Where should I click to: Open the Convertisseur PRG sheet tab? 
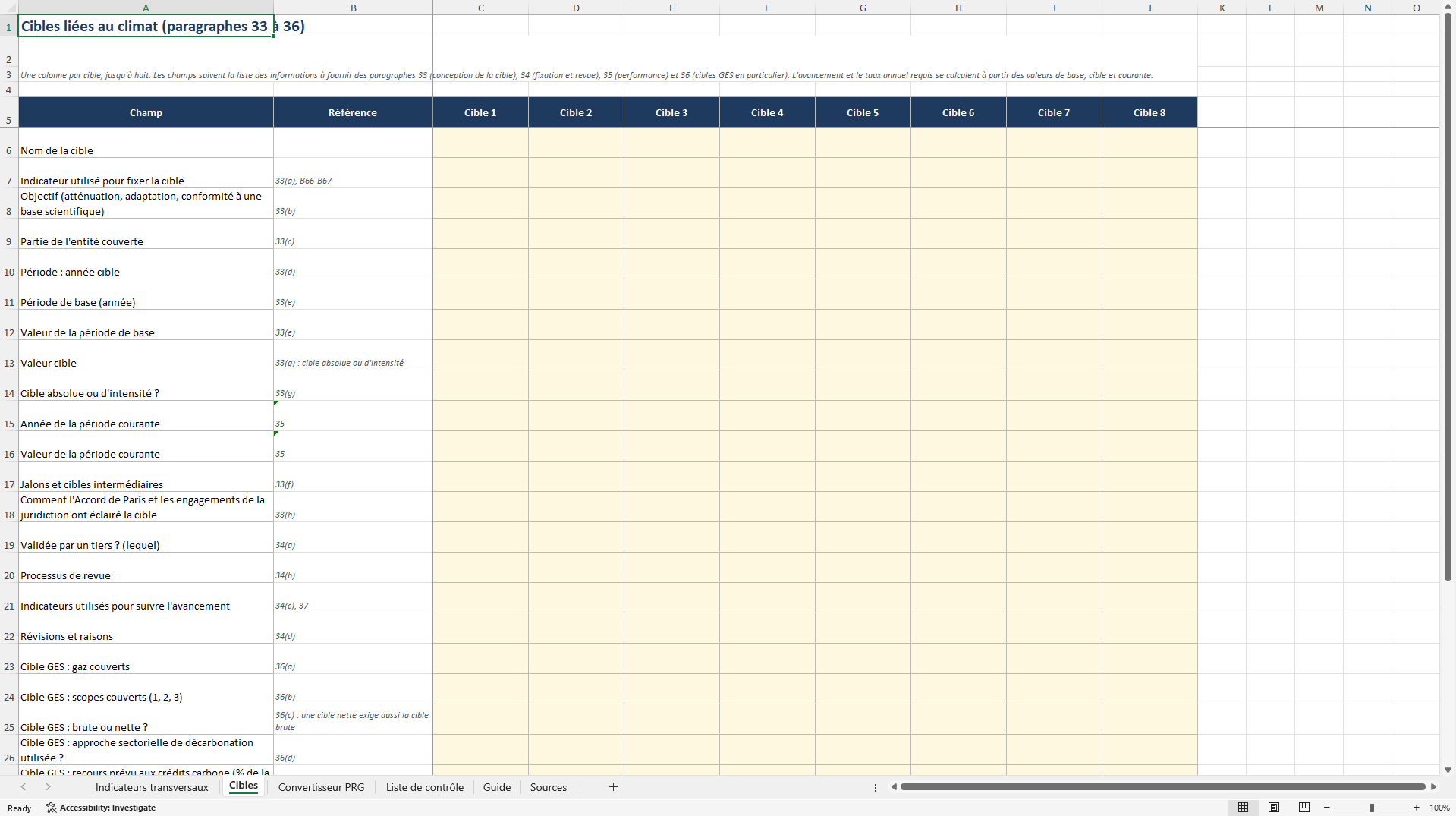pos(321,787)
